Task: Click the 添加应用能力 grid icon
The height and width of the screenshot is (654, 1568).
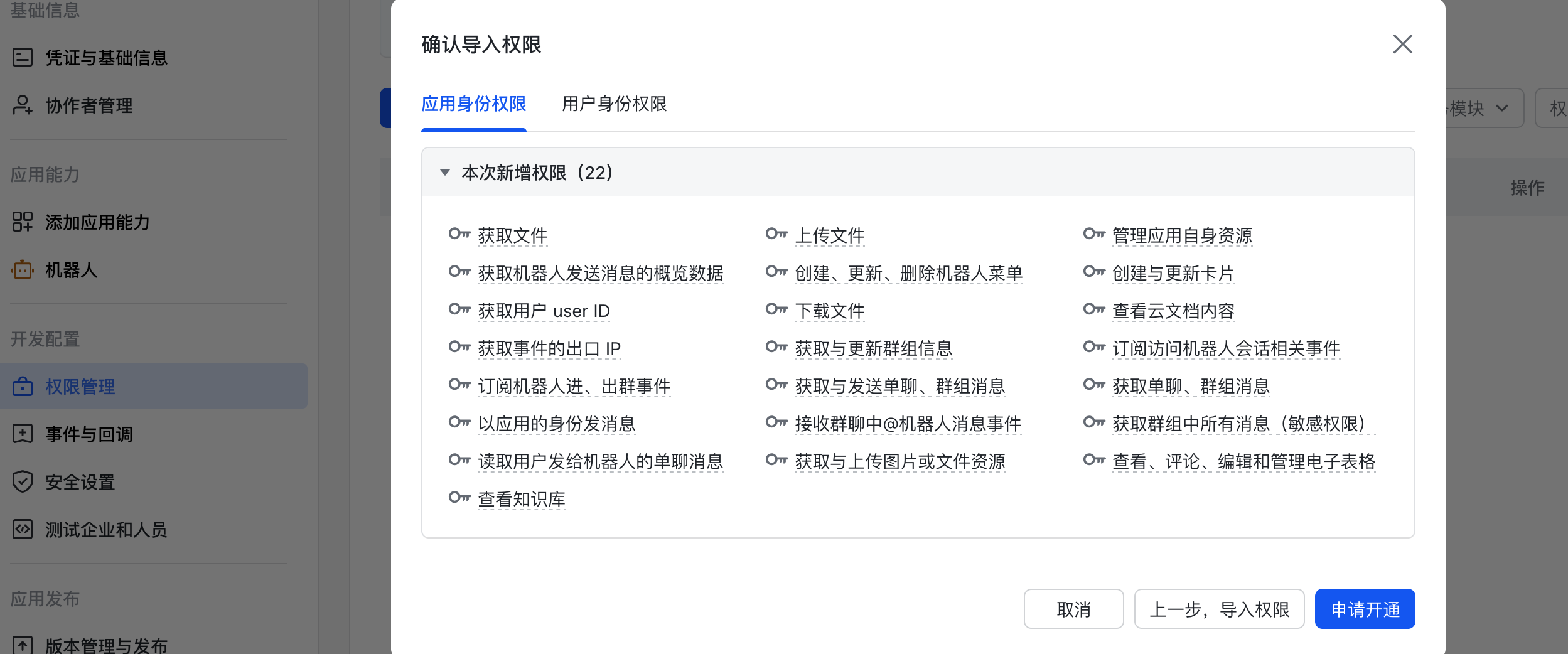Action: click(x=23, y=222)
